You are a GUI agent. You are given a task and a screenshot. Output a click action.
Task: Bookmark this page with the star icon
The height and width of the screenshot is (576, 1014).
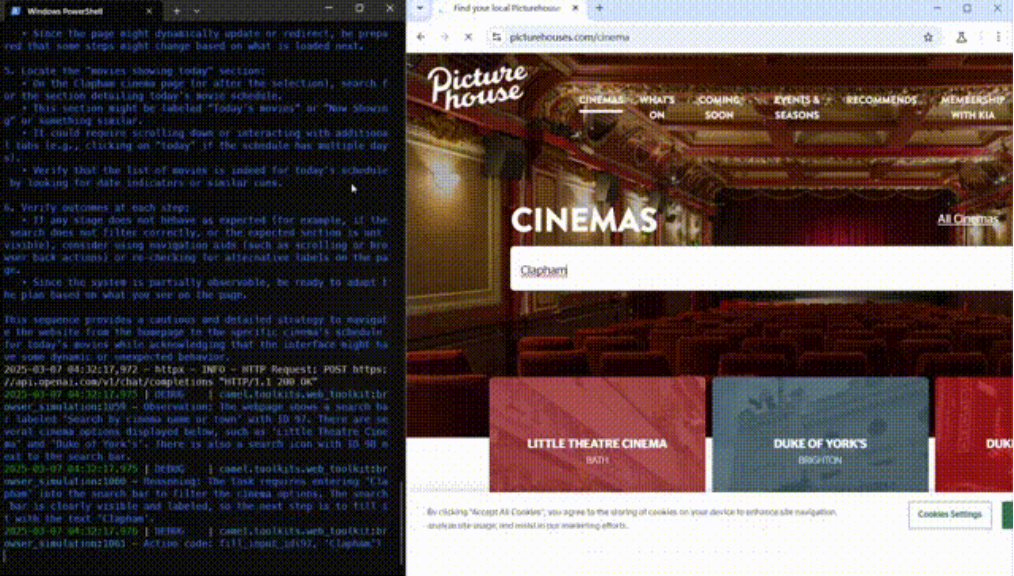[x=928, y=37]
